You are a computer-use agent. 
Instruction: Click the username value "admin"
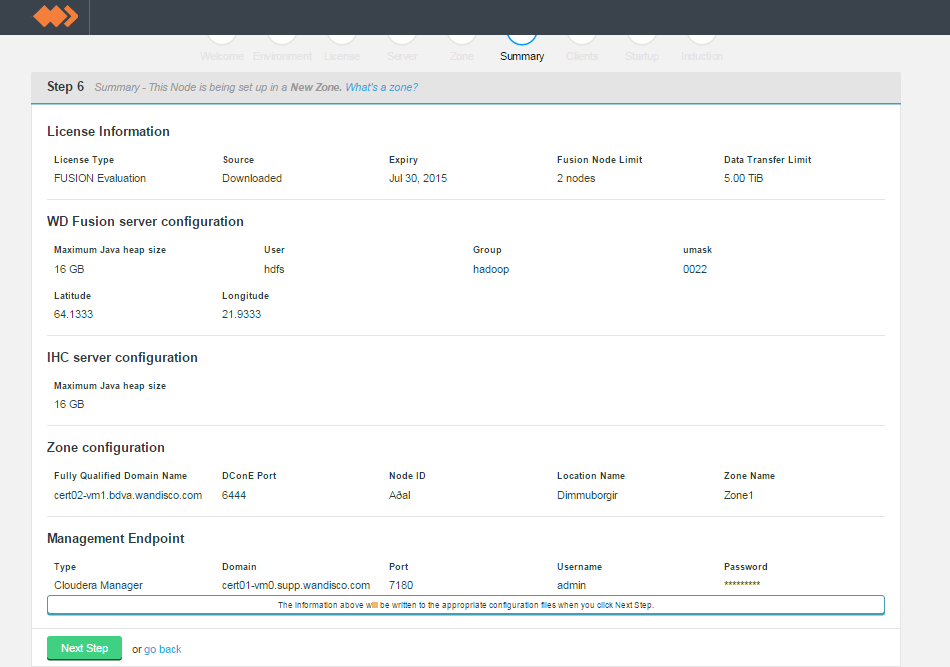tap(571, 585)
